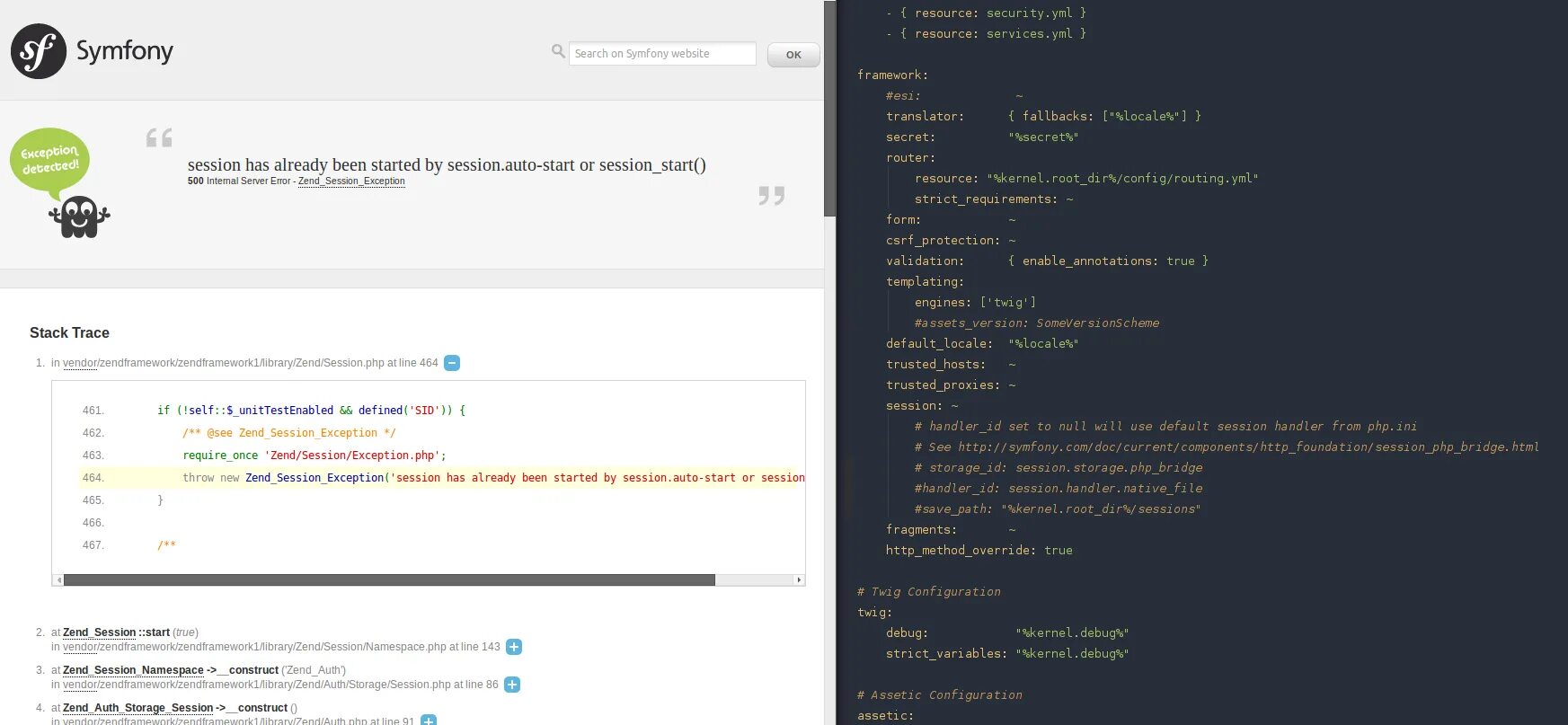This screenshot has height=725, width=1568.
Task: Click the Symfony logo icon
Action: coord(39,51)
